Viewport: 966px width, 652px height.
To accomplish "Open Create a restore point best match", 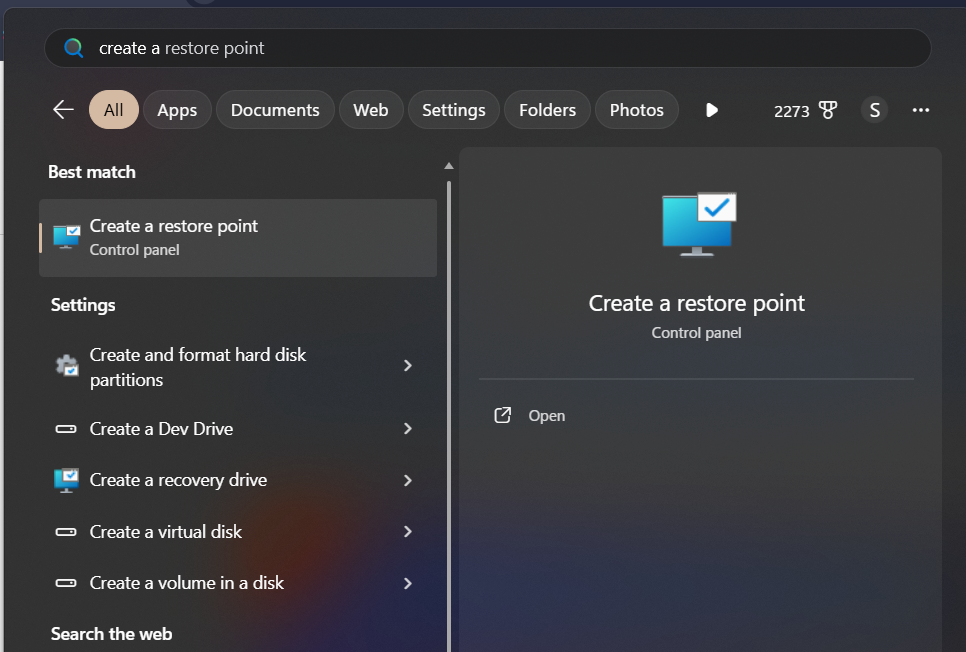I will 238,237.
